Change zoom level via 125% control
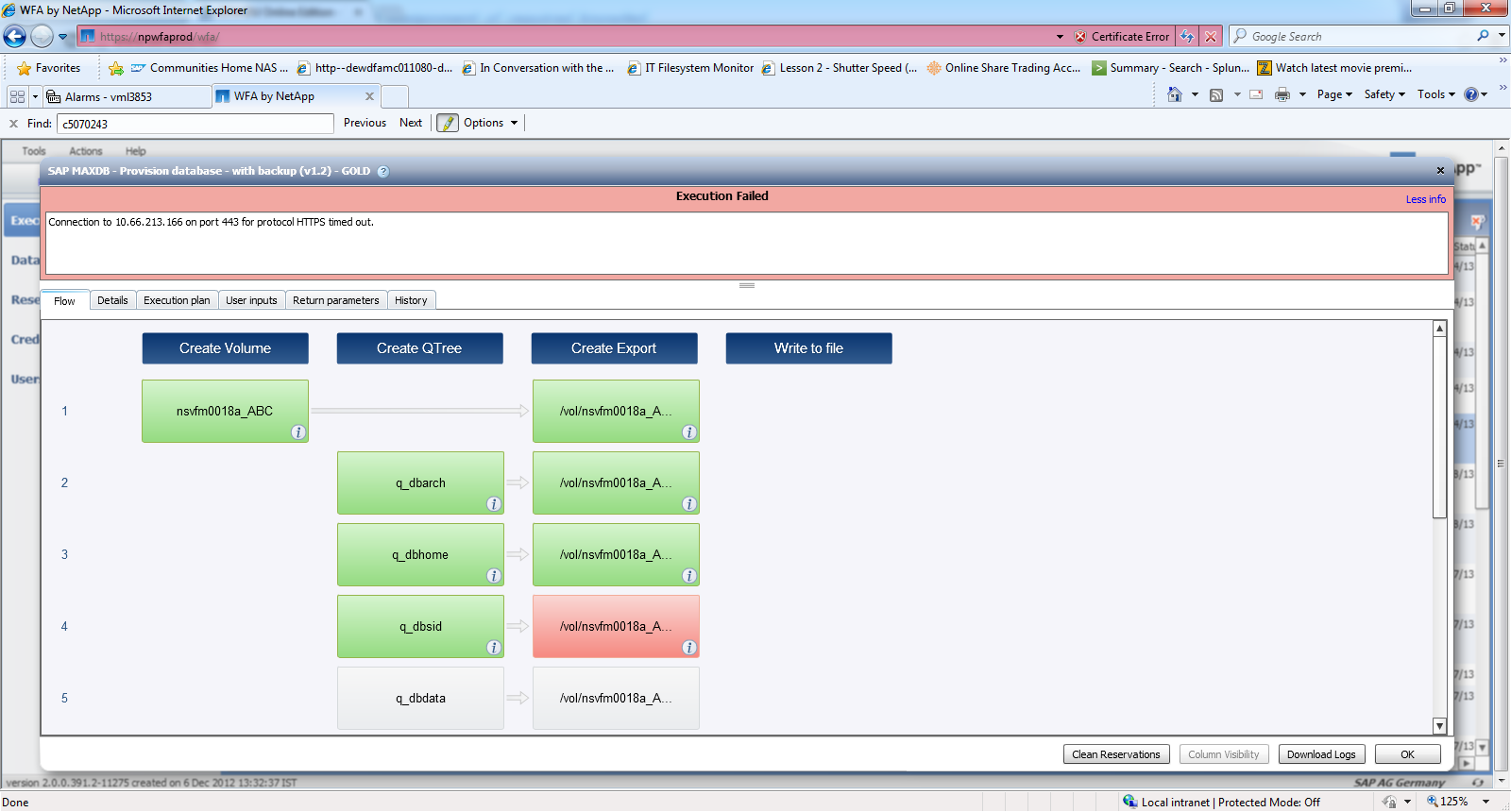The height and width of the screenshot is (812, 1511). (x=1458, y=802)
